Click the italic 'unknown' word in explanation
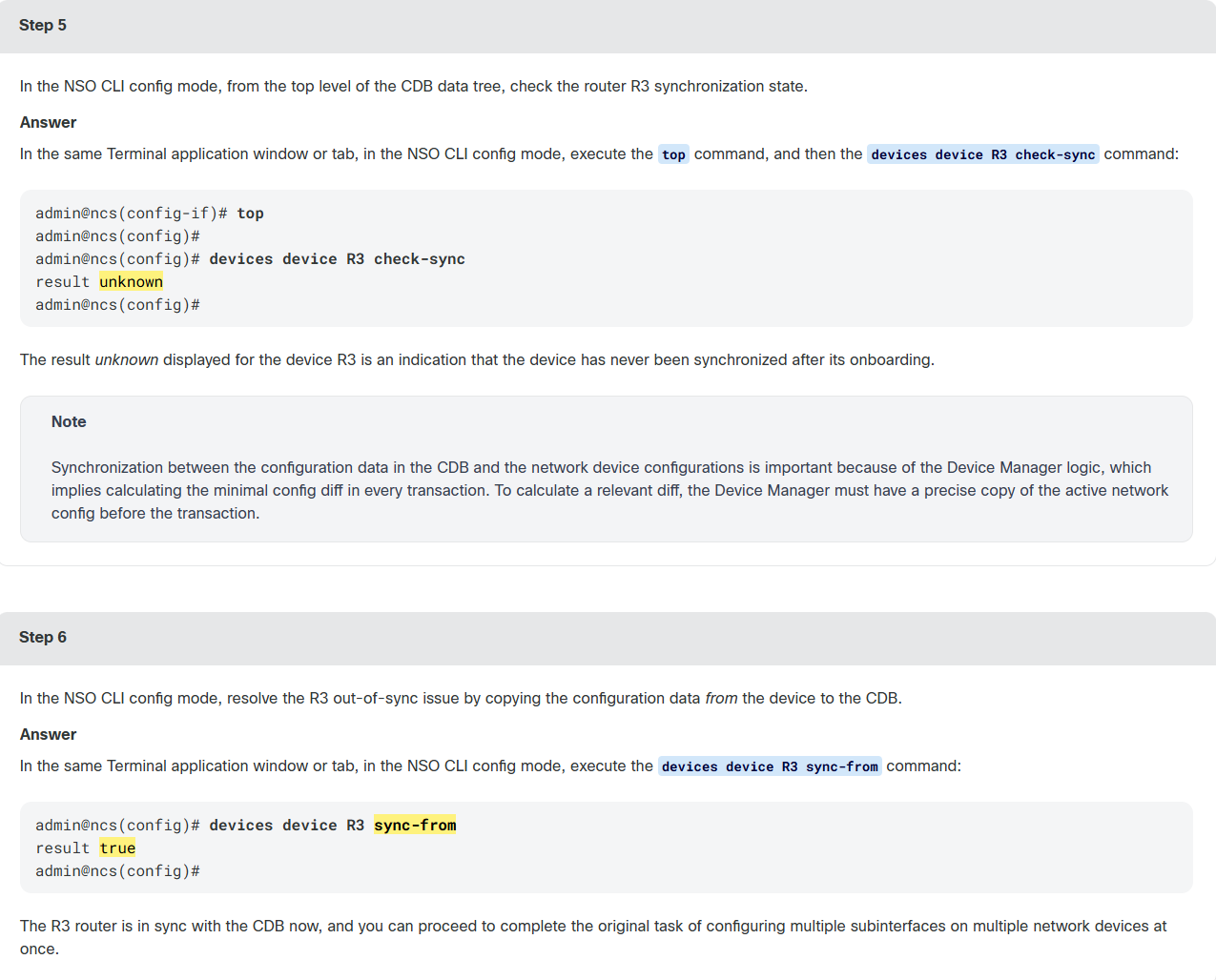This screenshot has width=1216, height=980. (x=127, y=359)
